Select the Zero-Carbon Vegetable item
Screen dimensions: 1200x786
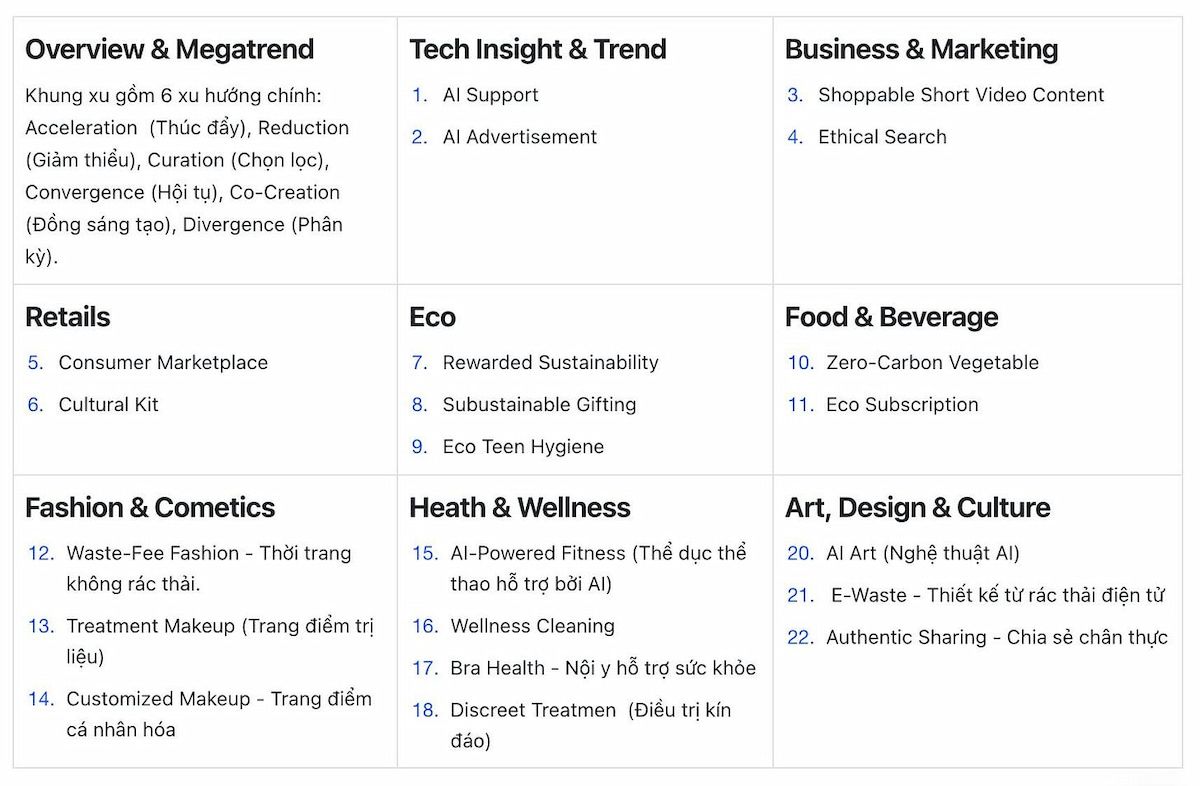(x=932, y=363)
